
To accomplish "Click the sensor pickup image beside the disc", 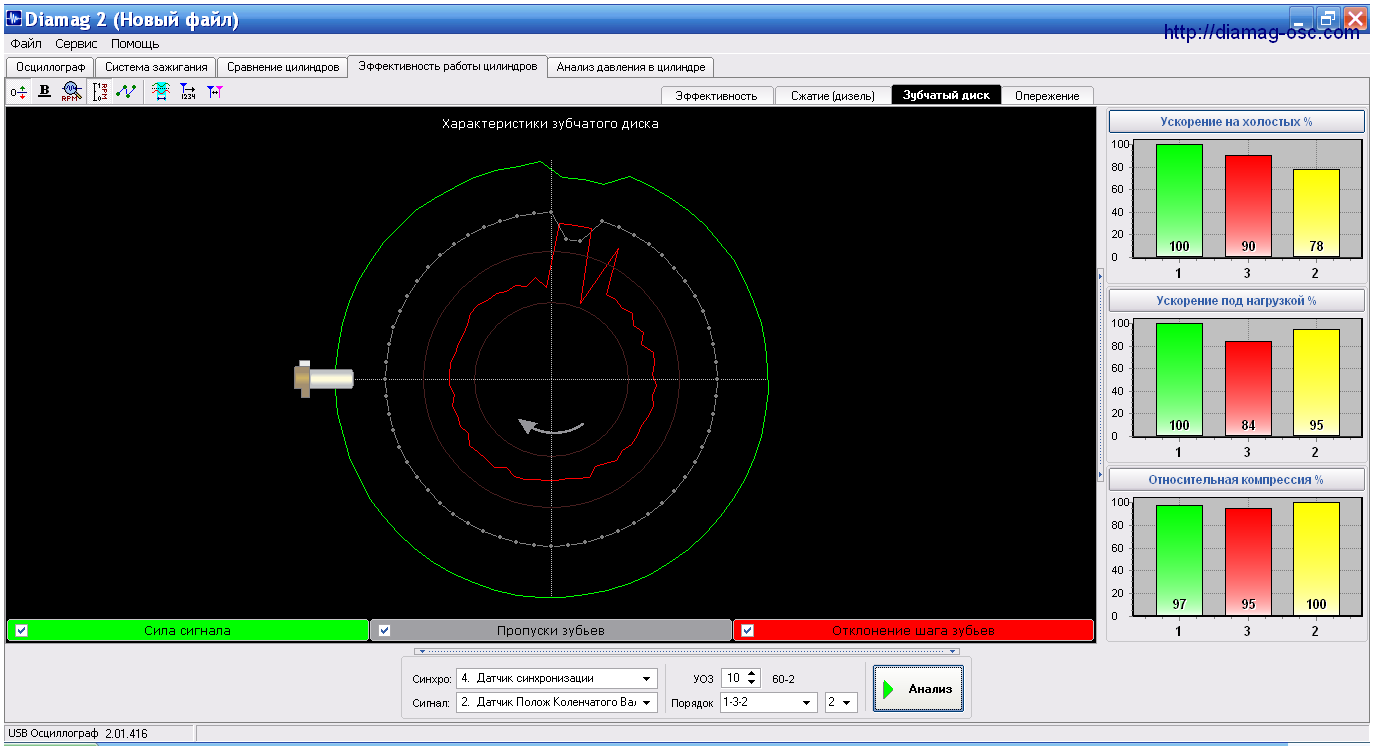I will coord(323,379).
